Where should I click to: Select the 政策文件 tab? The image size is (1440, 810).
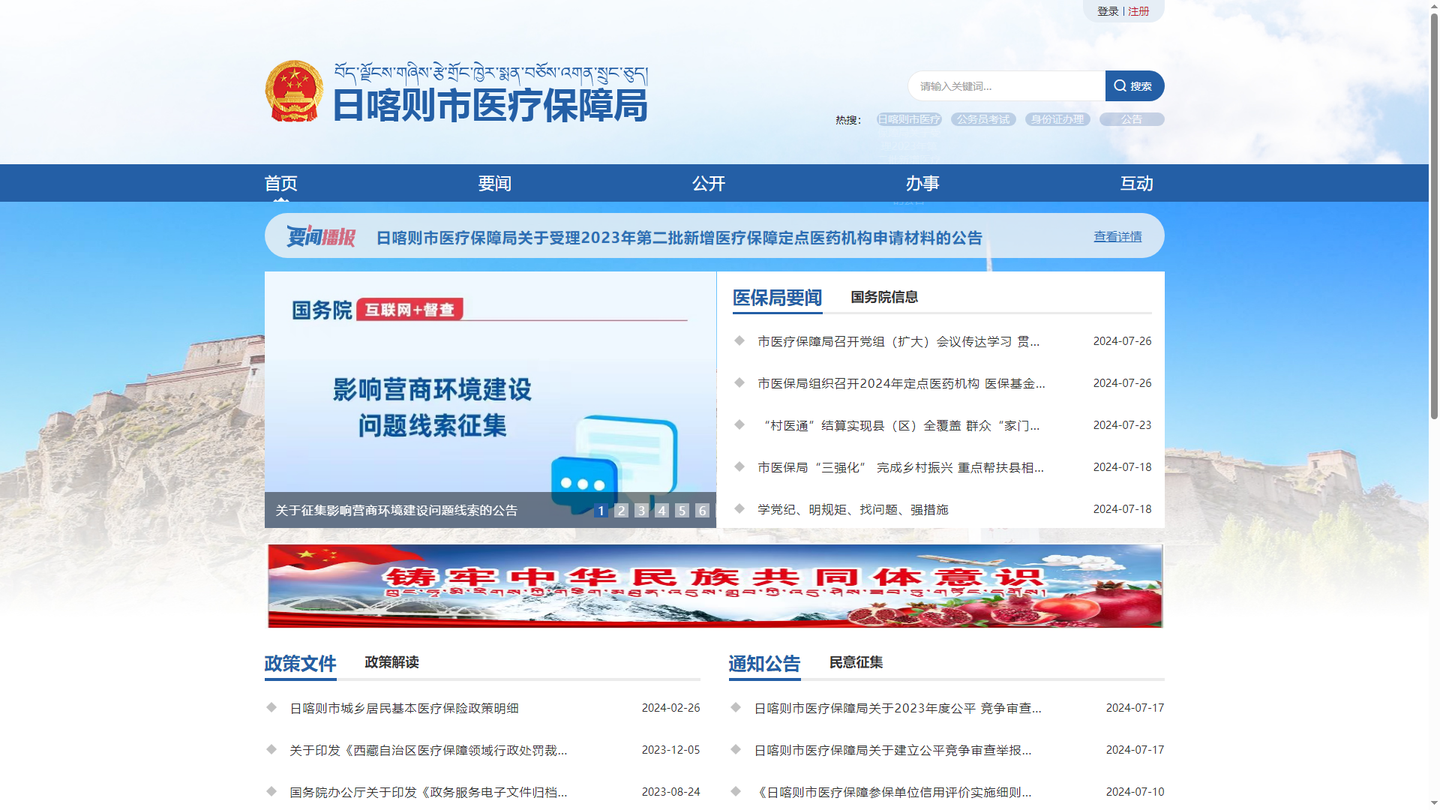coord(300,664)
